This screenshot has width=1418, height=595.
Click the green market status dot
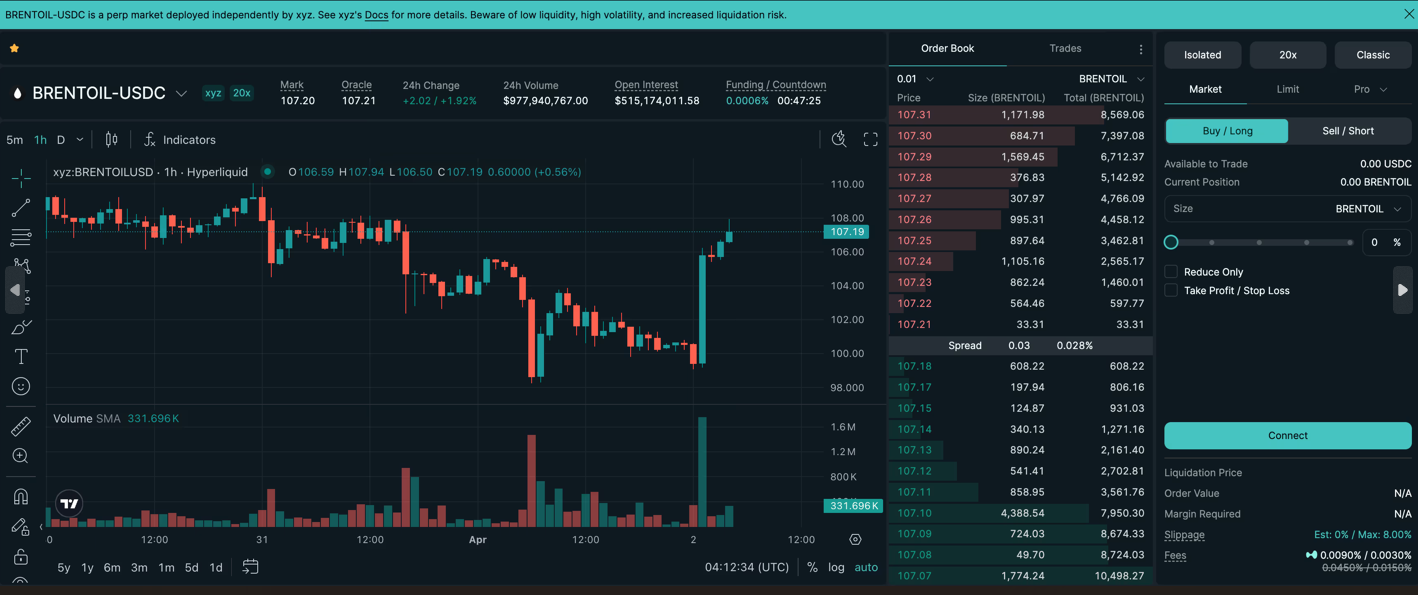click(x=268, y=172)
